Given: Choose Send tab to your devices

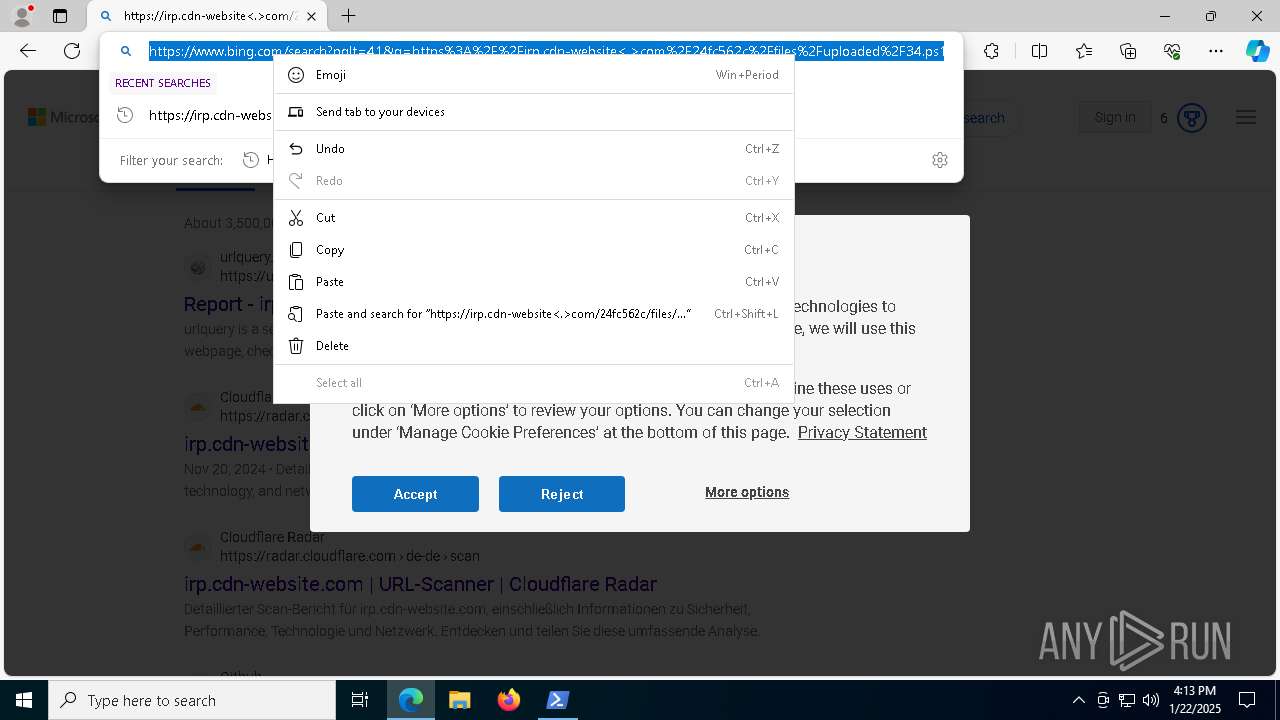Looking at the screenshot, I should pyautogui.click(x=534, y=112).
